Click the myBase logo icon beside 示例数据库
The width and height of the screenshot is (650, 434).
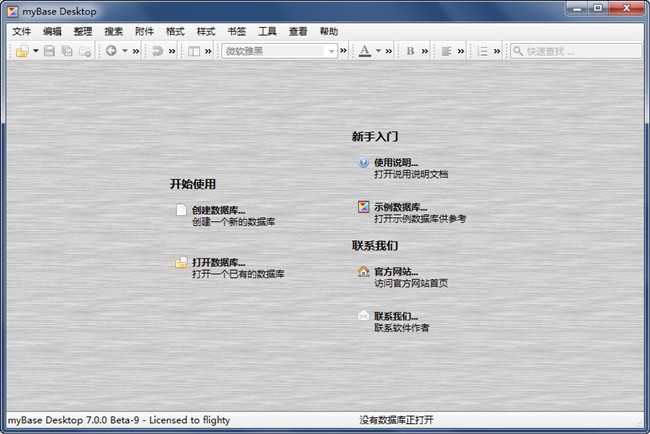pyautogui.click(x=364, y=206)
